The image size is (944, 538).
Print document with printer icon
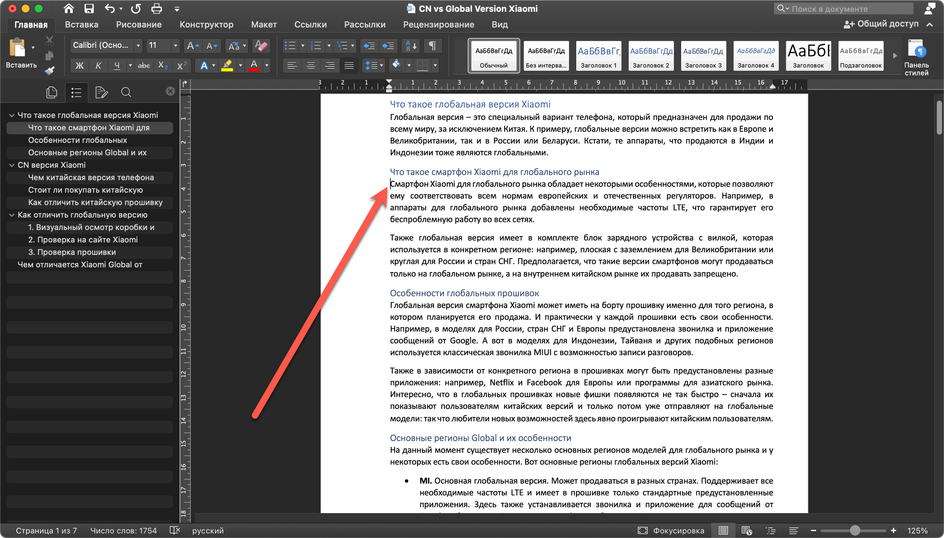pos(157,8)
